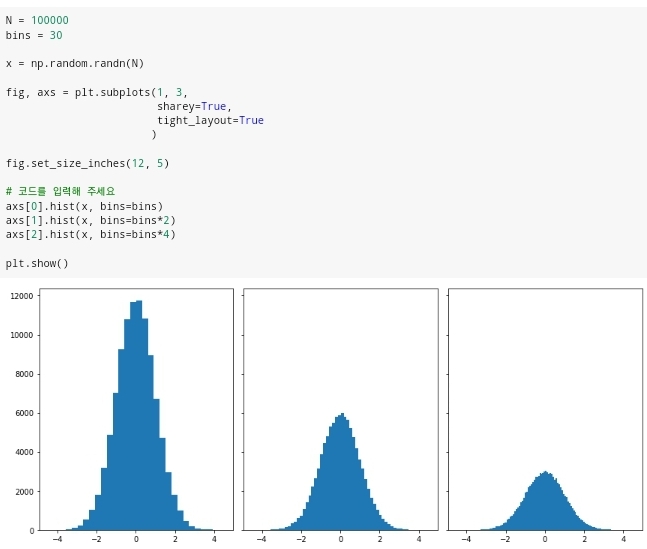Click the "8000" y-axis tick label
This screenshot has width=647, height=549.
click(24, 374)
